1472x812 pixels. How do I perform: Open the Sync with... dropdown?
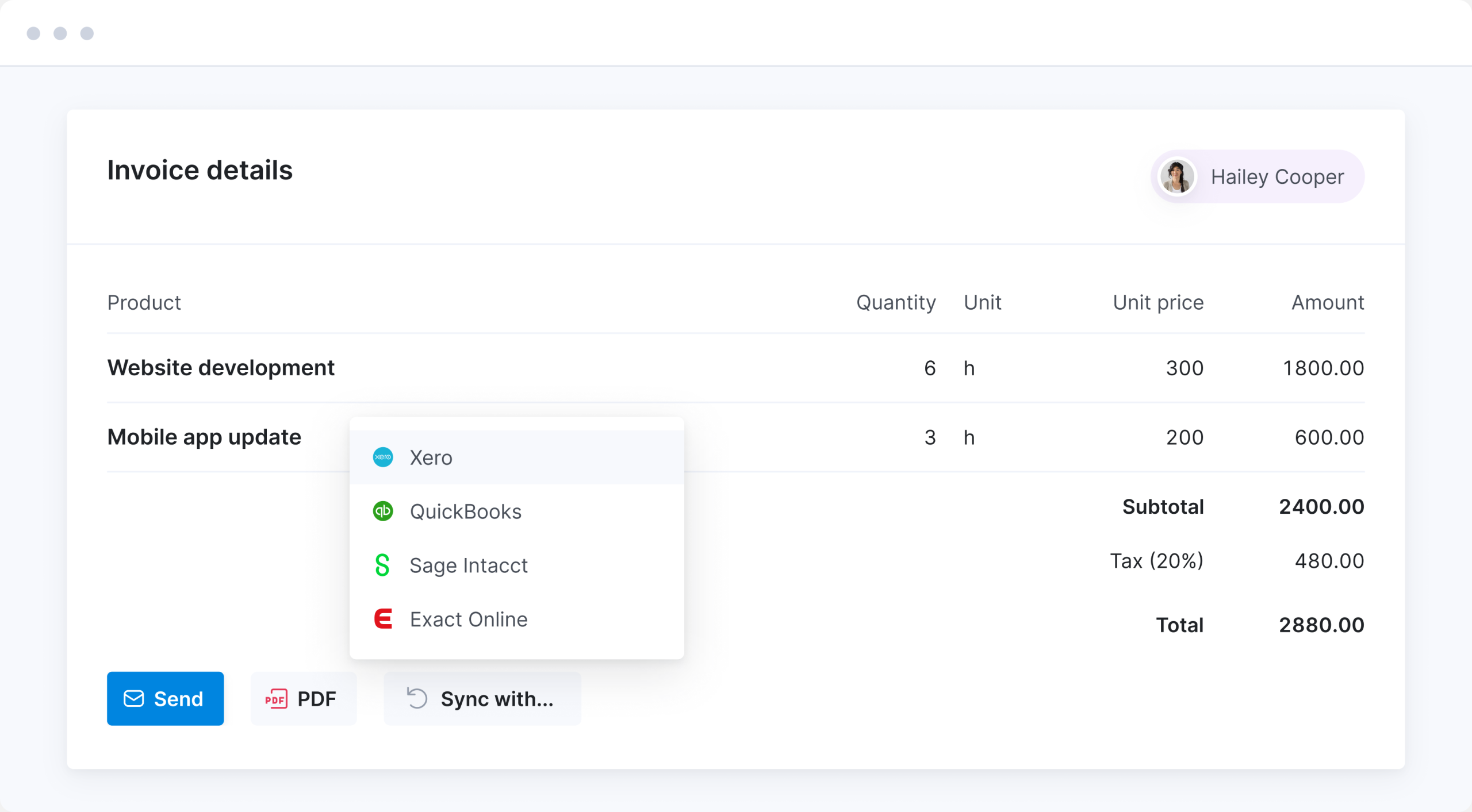(x=482, y=699)
